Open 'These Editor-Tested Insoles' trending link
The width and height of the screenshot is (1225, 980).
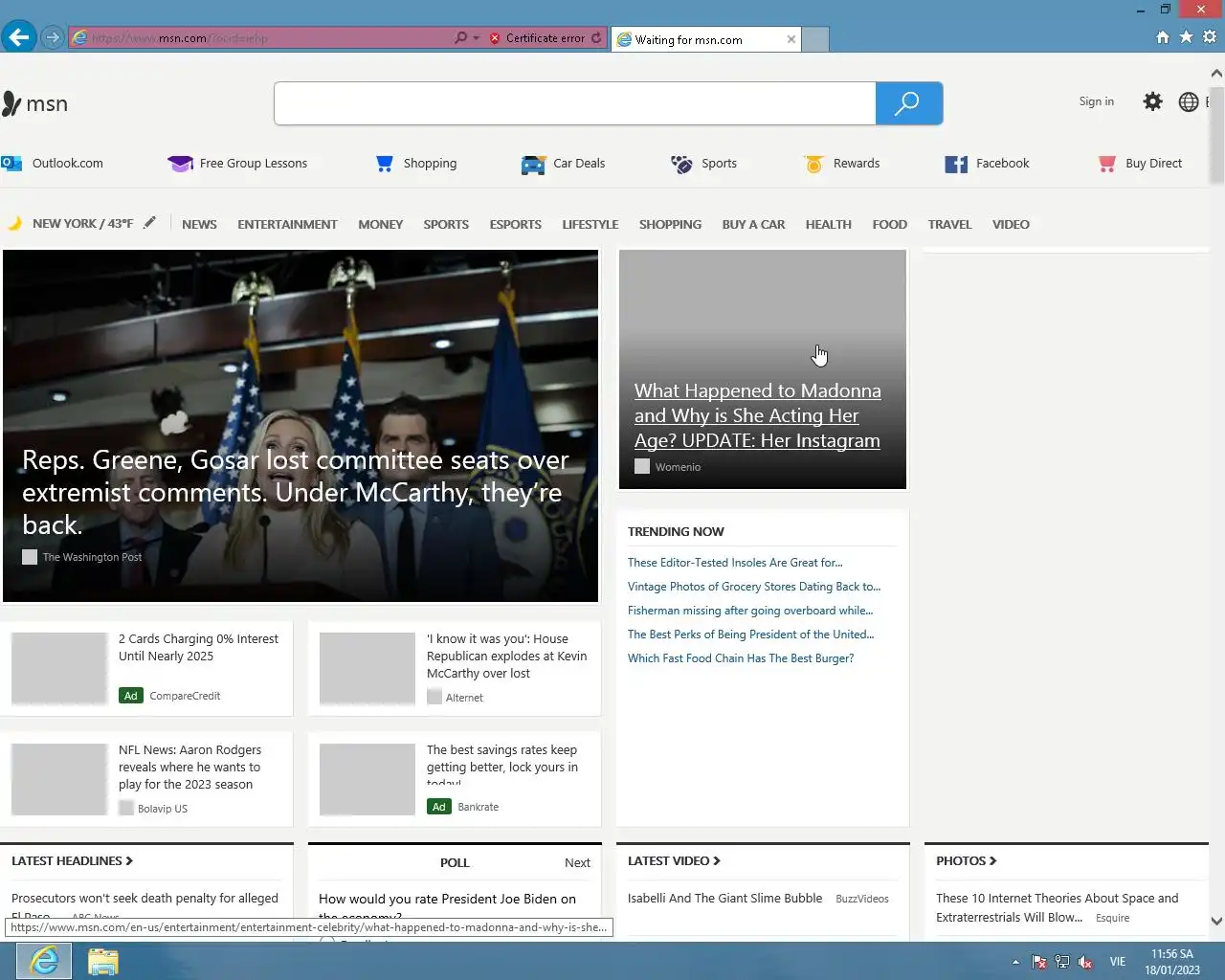pyautogui.click(x=735, y=563)
